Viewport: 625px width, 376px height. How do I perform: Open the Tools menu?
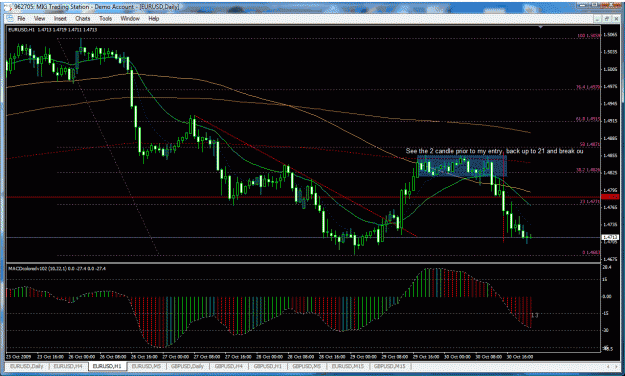(105, 19)
